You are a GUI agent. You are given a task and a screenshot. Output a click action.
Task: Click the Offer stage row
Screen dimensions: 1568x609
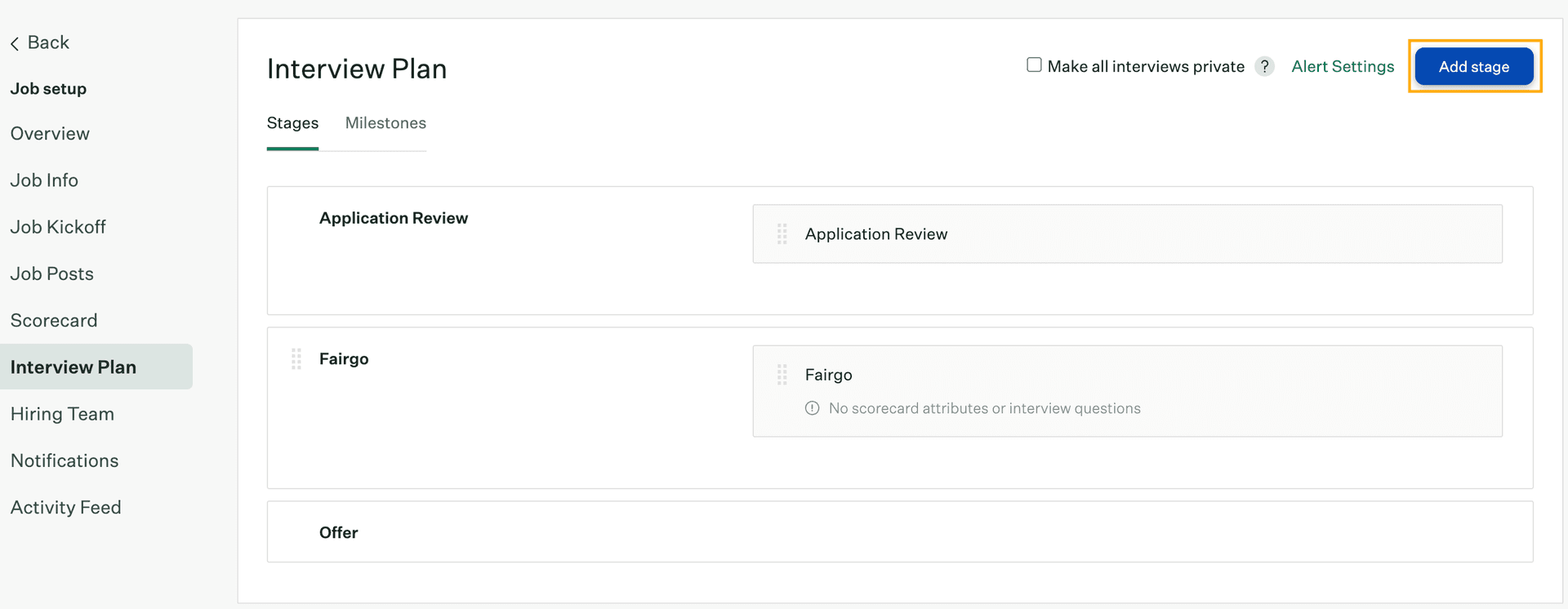click(899, 532)
